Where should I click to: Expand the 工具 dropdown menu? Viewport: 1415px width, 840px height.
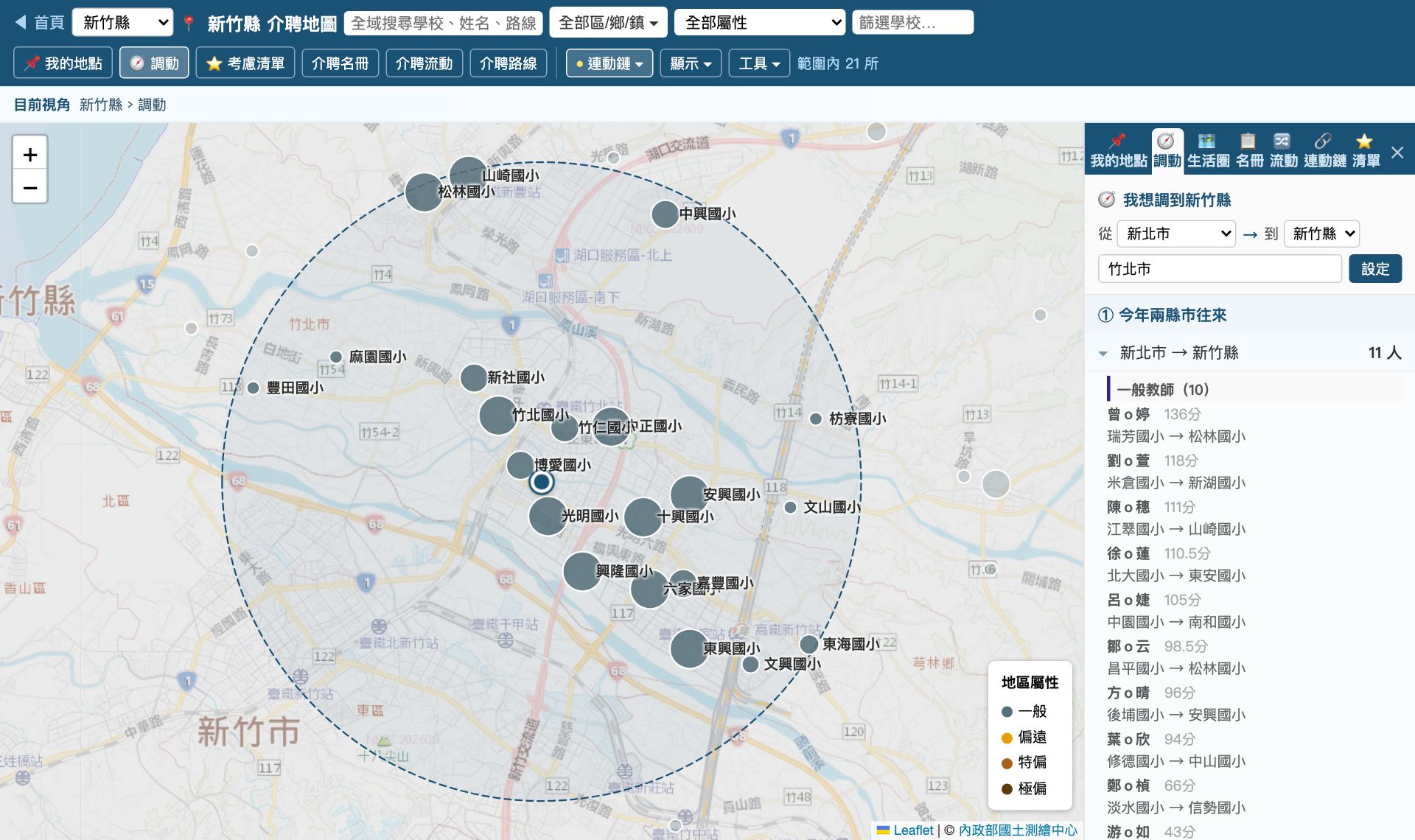[759, 63]
